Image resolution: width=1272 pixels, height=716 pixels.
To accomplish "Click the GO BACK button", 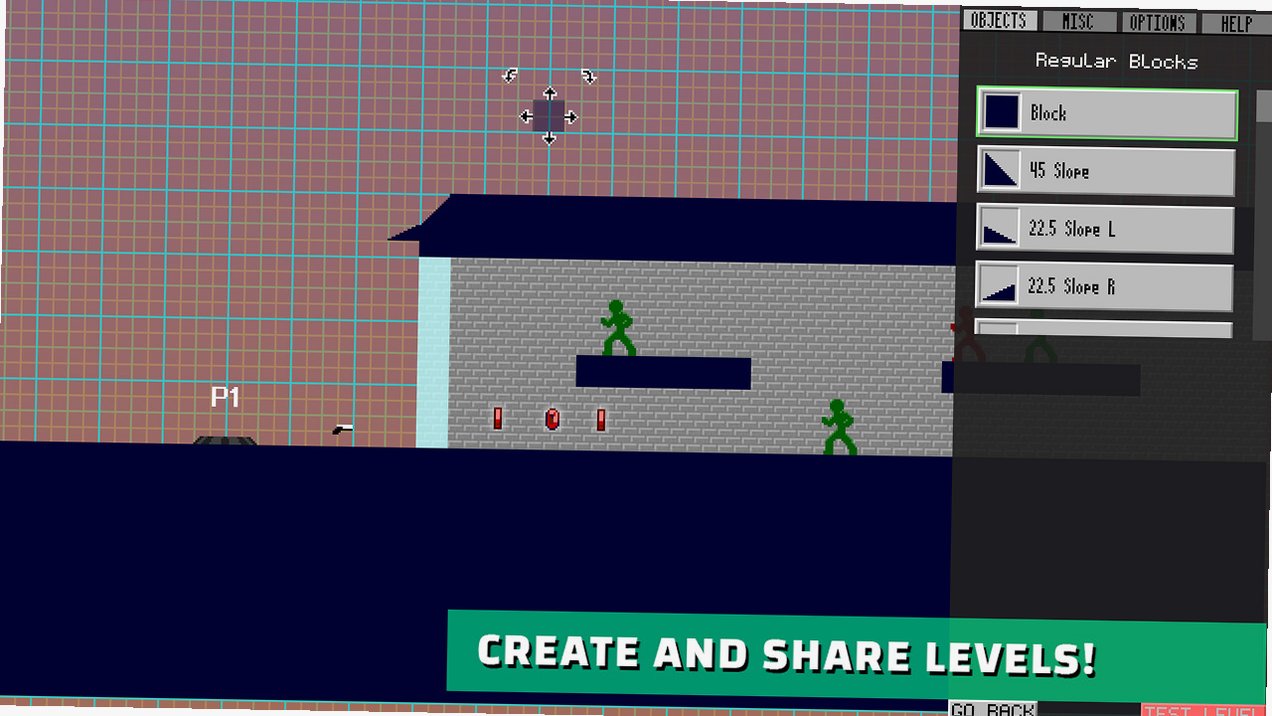I will click(x=992, y=709).
